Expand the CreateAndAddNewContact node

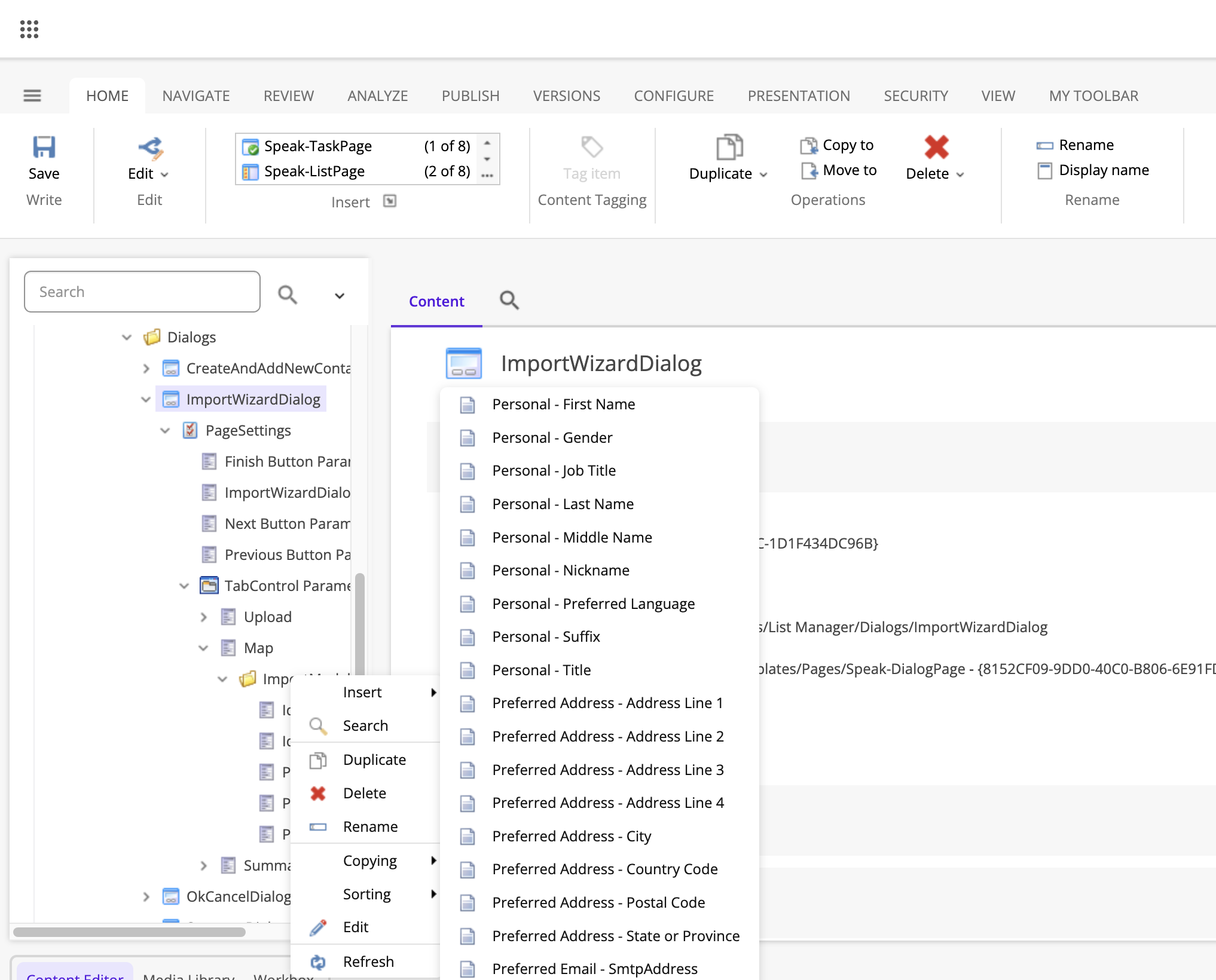coord(146,369)
